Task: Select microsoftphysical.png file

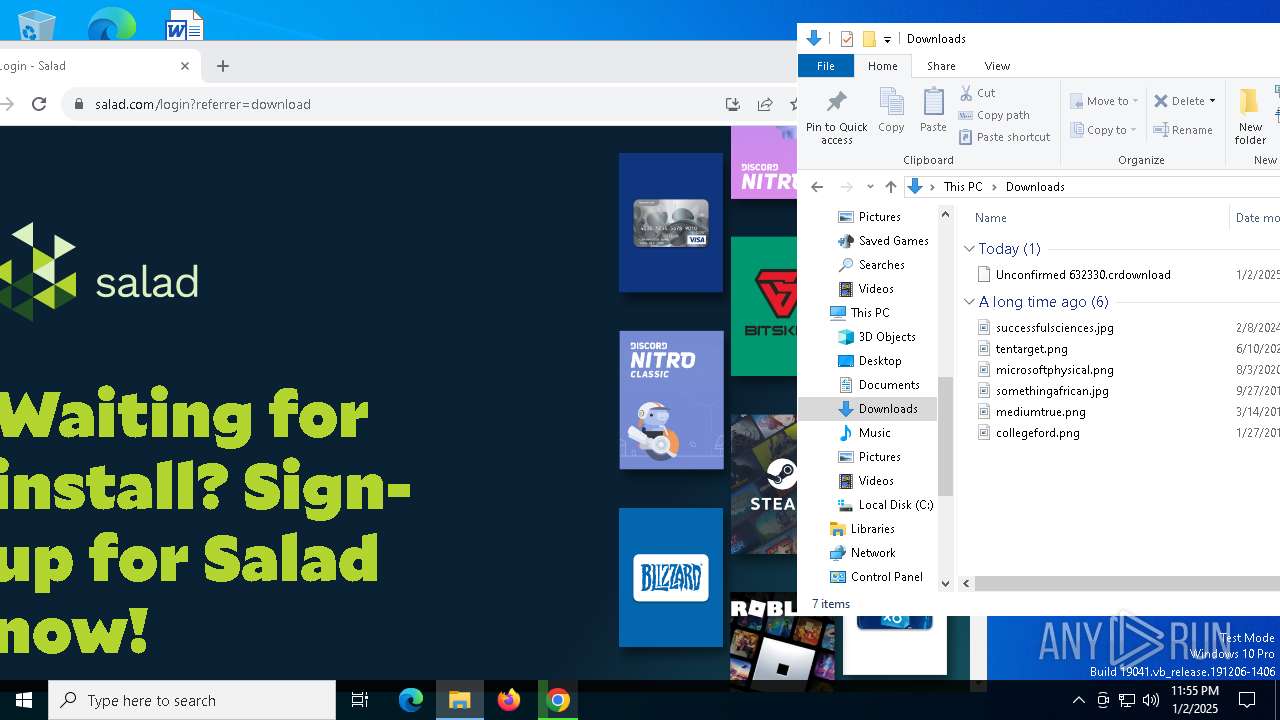Action: point(1054,370)
